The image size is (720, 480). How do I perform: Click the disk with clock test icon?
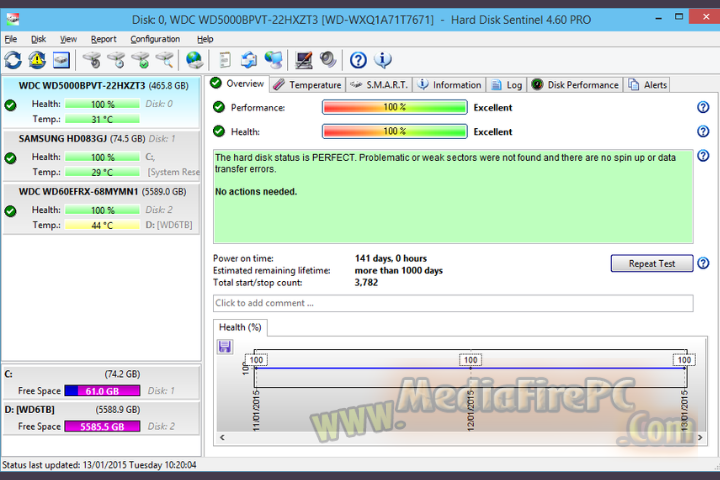coord(116,60)
